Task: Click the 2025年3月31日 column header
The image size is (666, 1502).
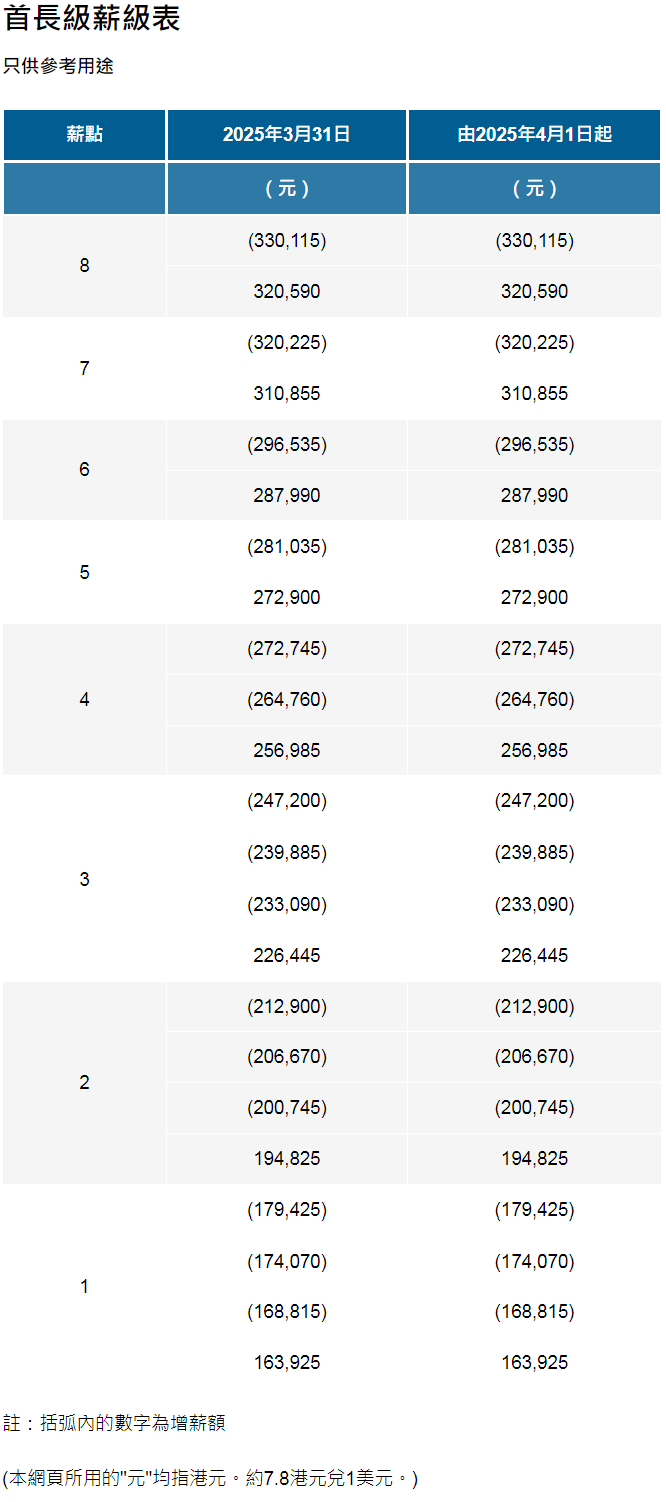Action: click(x=287, y=134)
